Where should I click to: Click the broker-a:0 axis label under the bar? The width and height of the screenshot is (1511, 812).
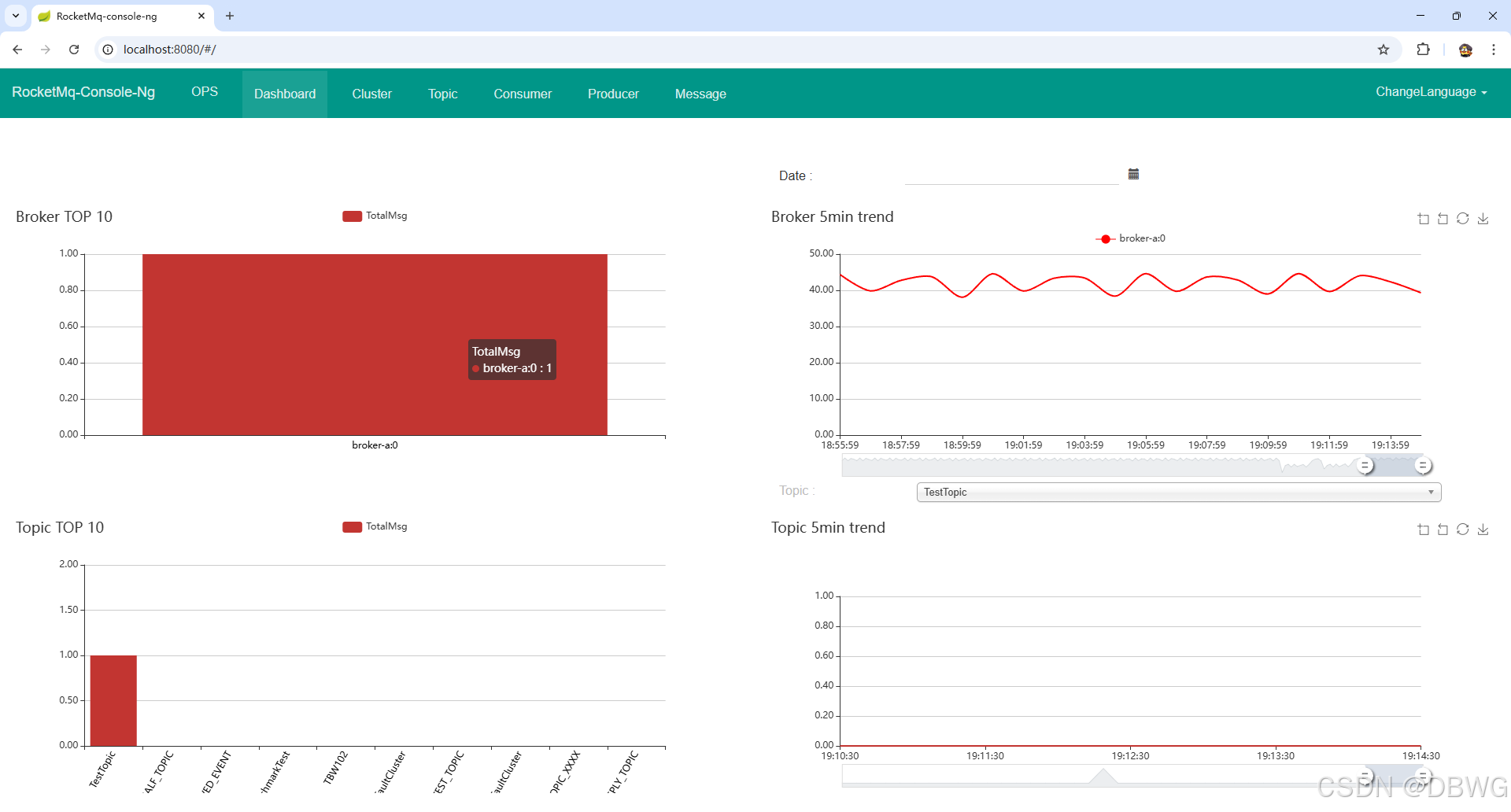click(x=375, y=445)
